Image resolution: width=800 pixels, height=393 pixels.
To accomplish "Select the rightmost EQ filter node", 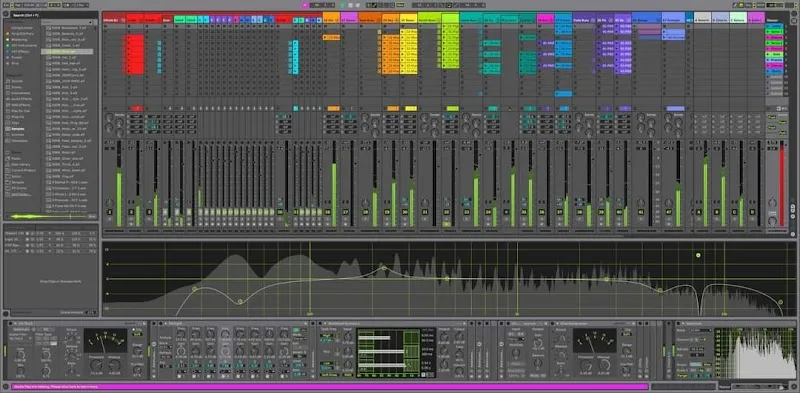I will click(780, 302).
